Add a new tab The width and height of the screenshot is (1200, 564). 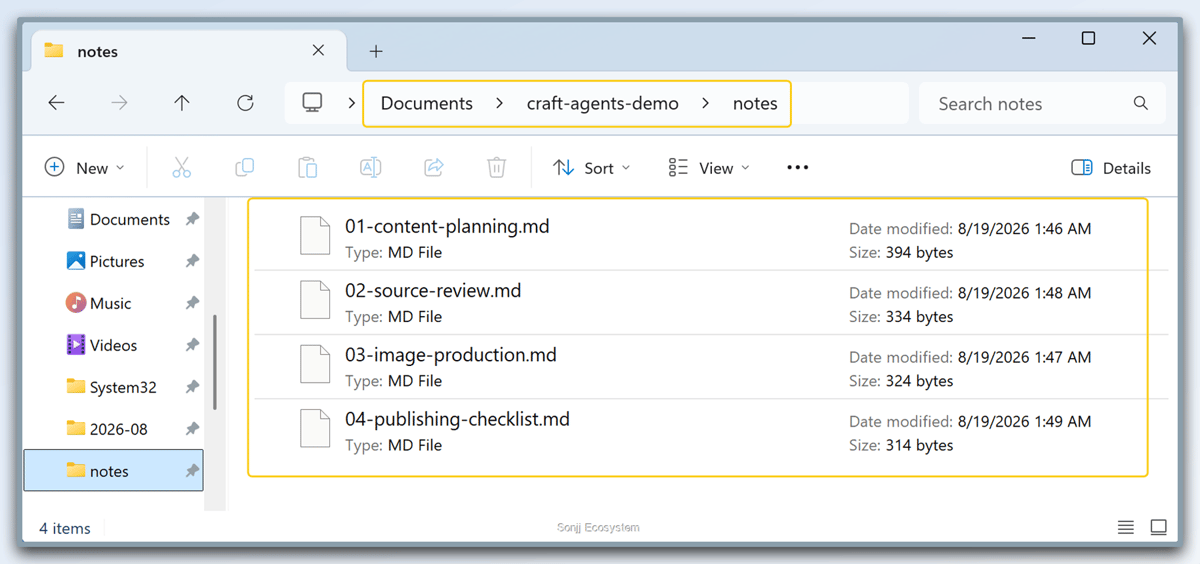(376, 51)
